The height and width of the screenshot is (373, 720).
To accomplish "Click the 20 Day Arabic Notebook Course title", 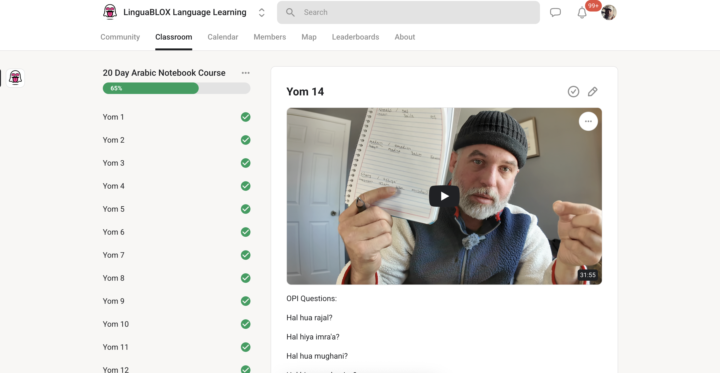I will [x=164, y=73].
